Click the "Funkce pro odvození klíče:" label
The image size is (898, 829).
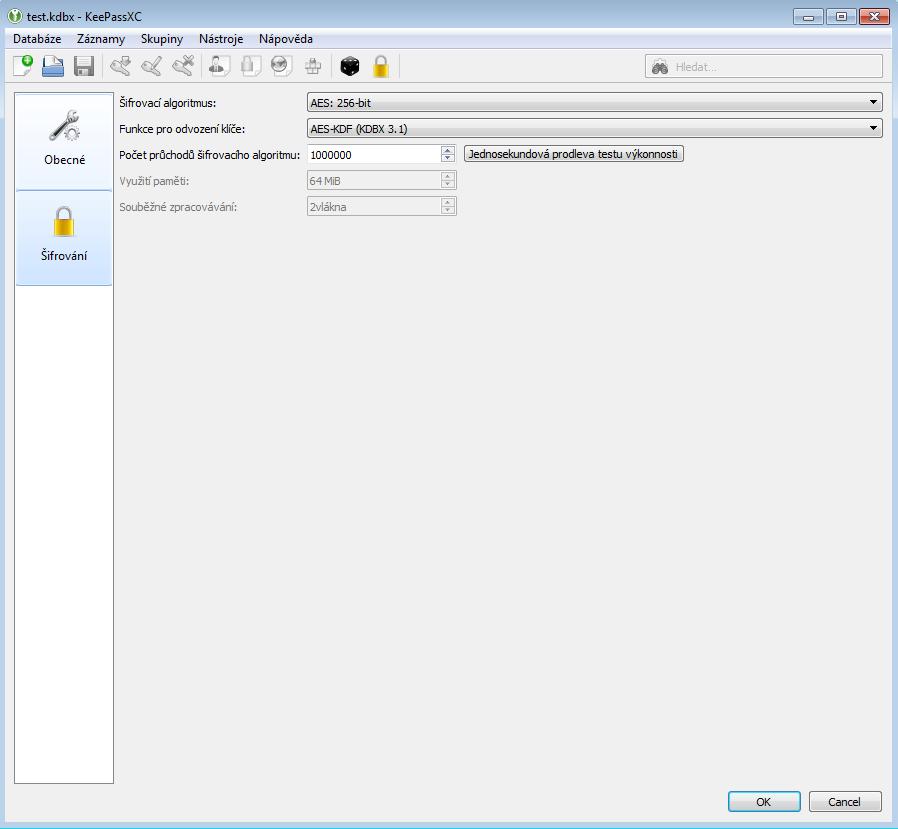tap(182, 129)
